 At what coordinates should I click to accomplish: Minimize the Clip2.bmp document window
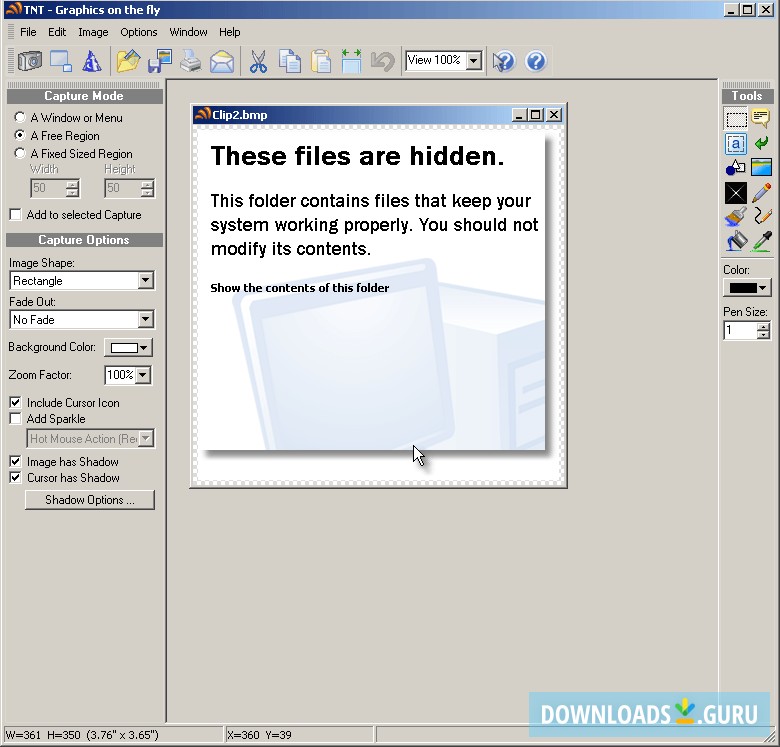pyautogui.click(x=519, y=115)
